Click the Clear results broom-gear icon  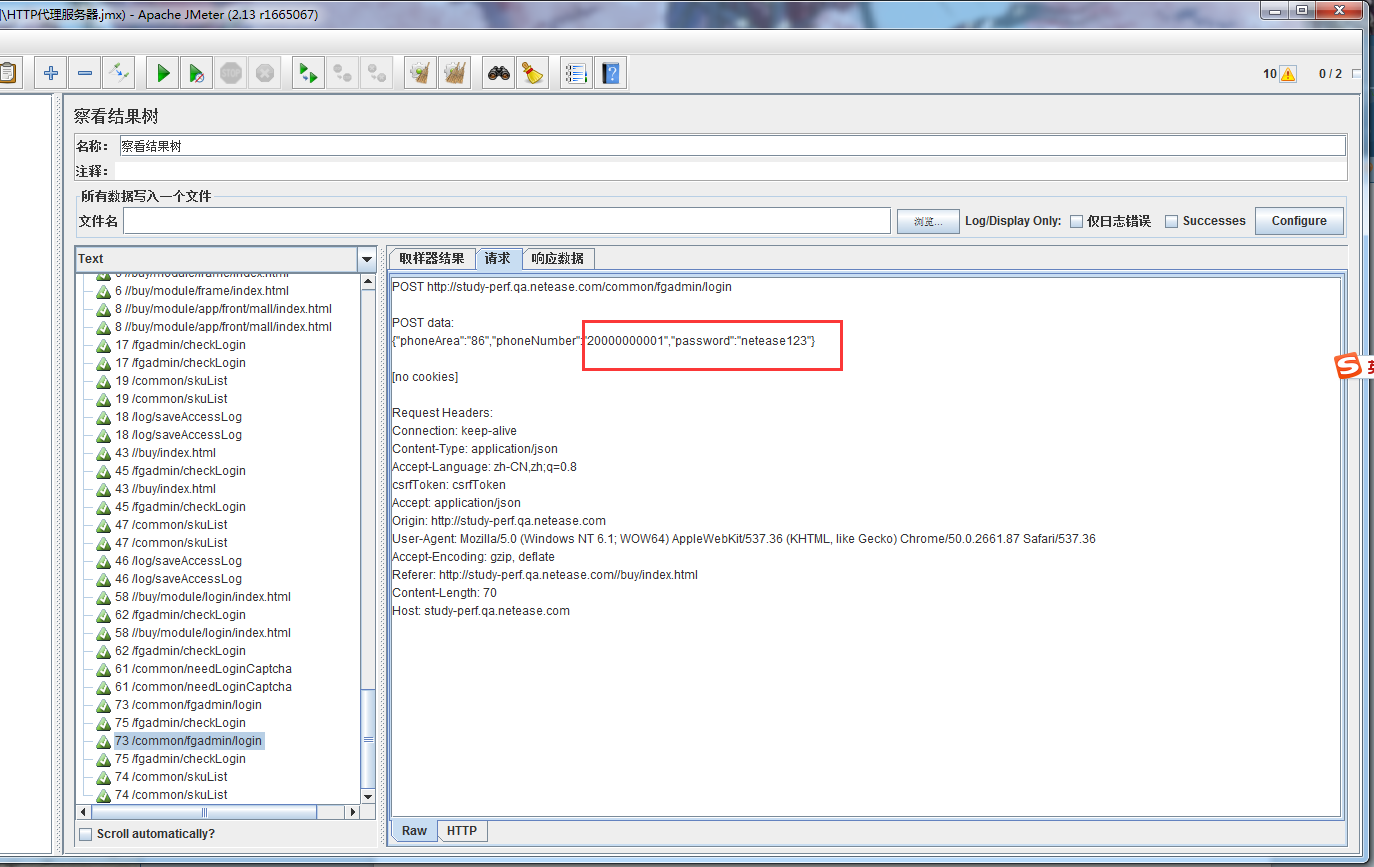tap(421, 73)
